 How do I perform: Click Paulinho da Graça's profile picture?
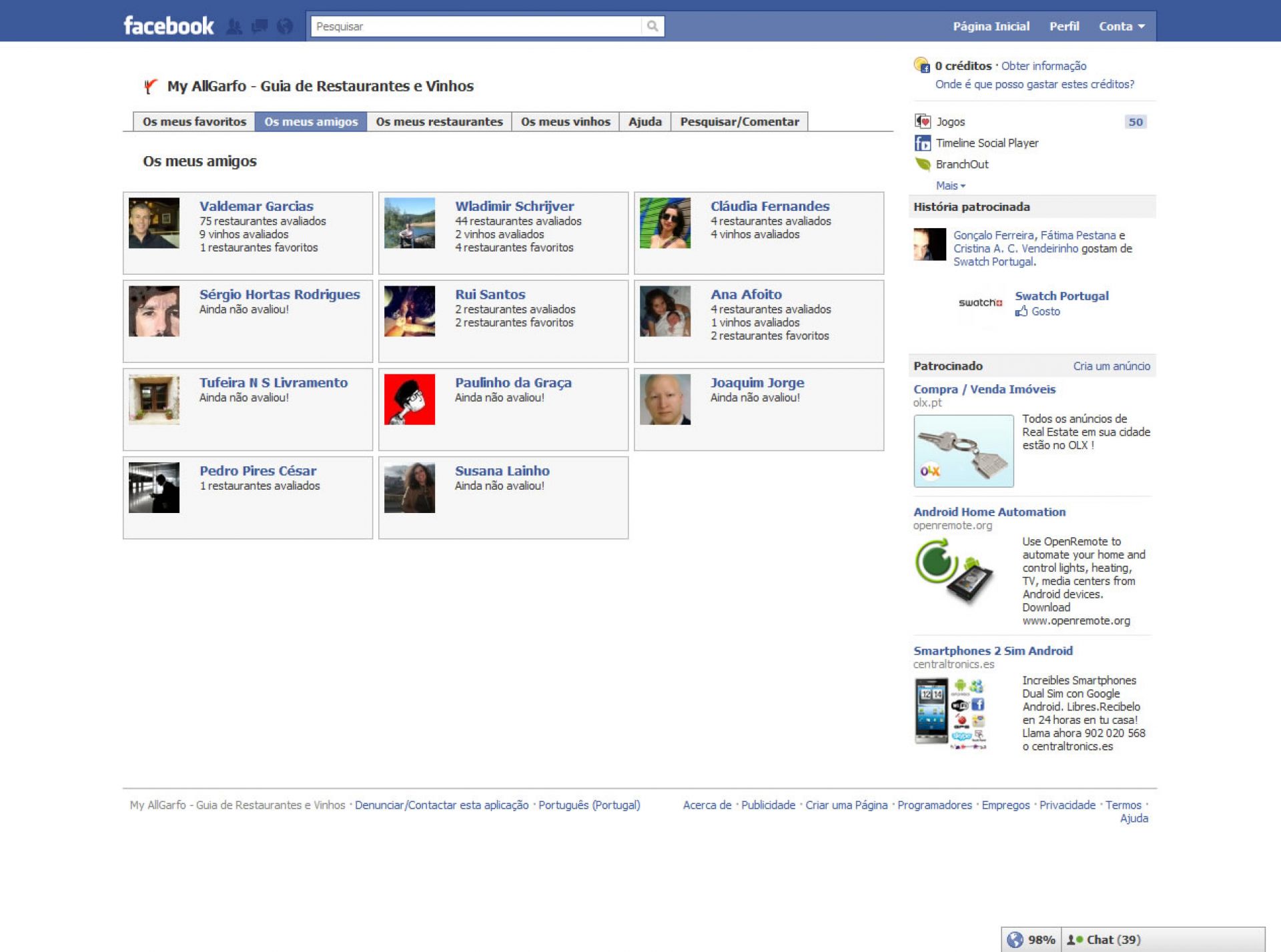click(409, 399)
